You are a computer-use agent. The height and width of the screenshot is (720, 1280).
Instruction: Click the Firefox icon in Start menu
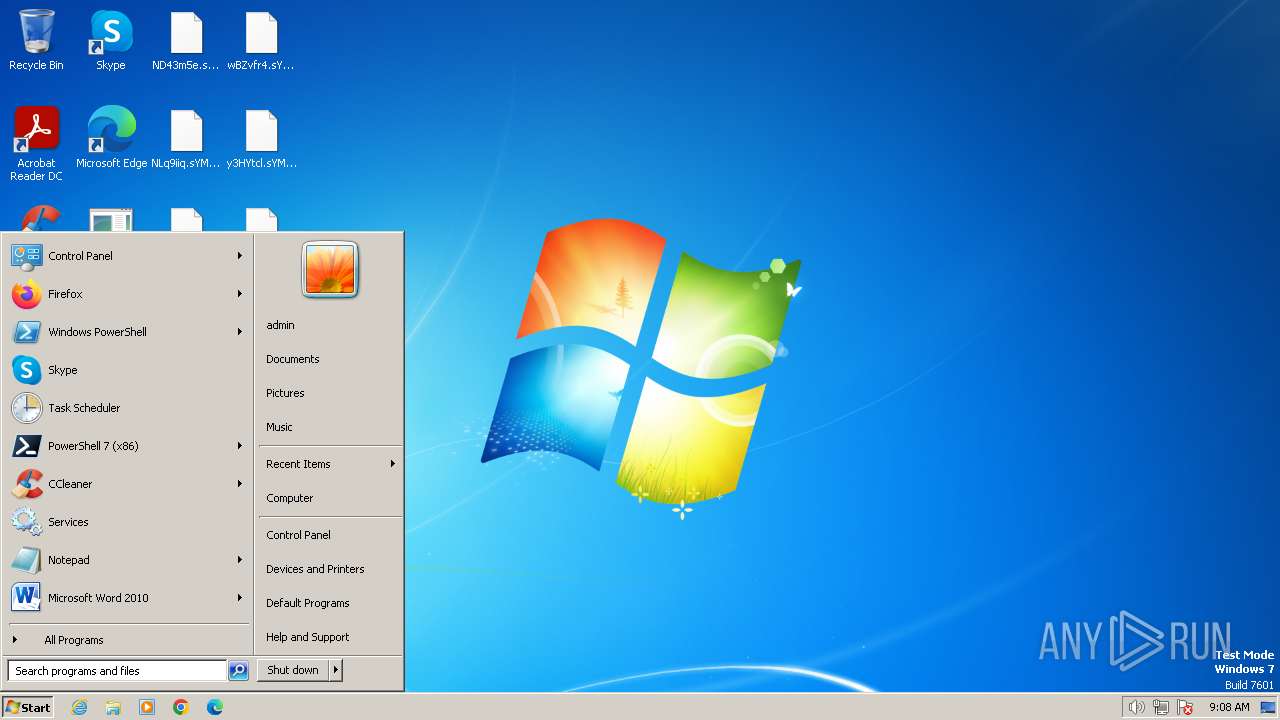(x=27, y=294)
